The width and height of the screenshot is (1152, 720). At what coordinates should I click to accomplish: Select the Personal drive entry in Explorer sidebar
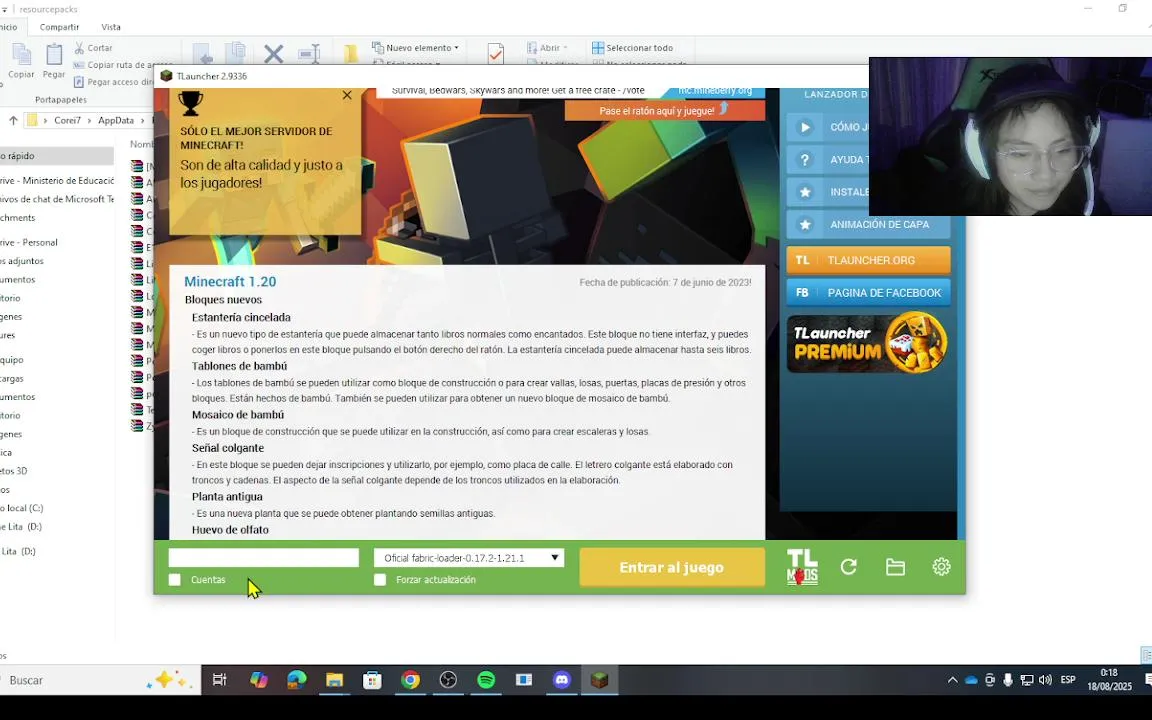(x=29, y=242)
